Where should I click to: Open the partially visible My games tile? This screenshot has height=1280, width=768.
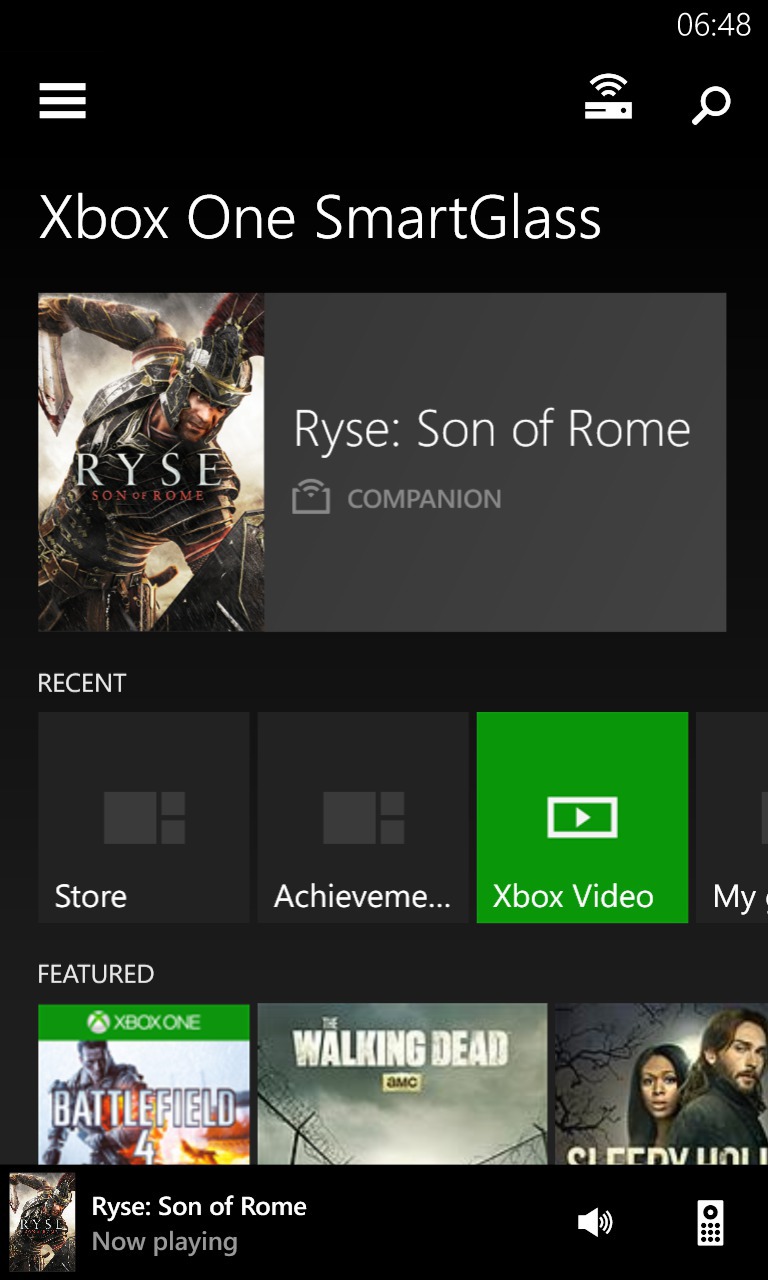click(x=732, y=817)
